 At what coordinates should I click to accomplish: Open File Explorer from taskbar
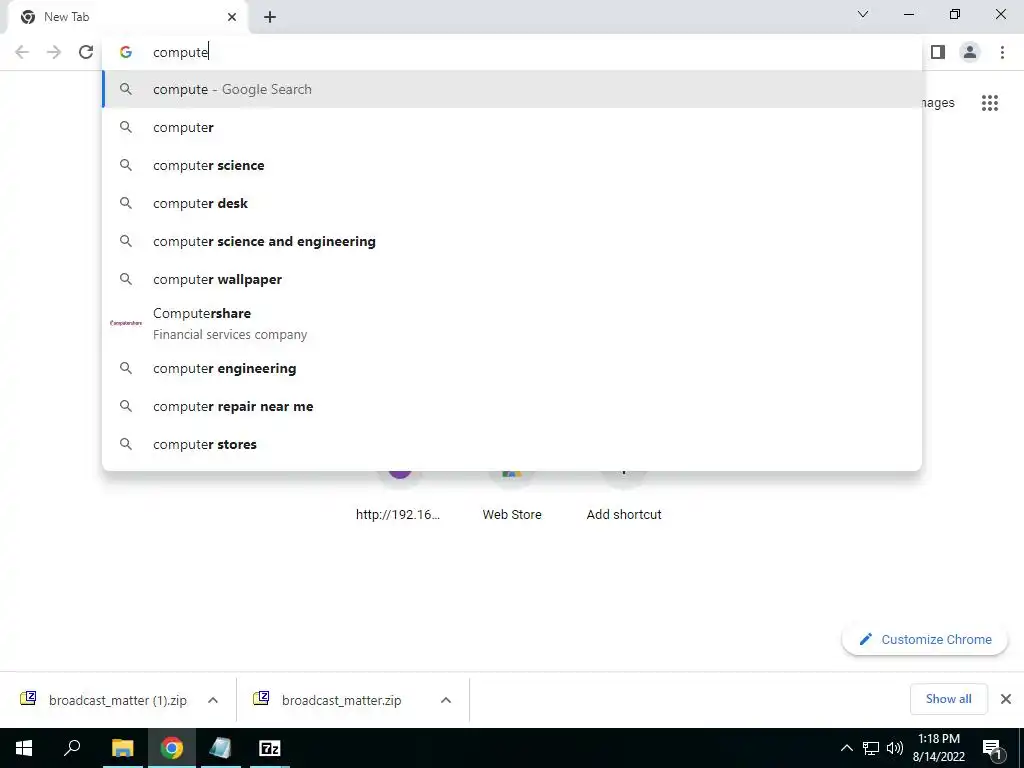(x=122, y=748)
